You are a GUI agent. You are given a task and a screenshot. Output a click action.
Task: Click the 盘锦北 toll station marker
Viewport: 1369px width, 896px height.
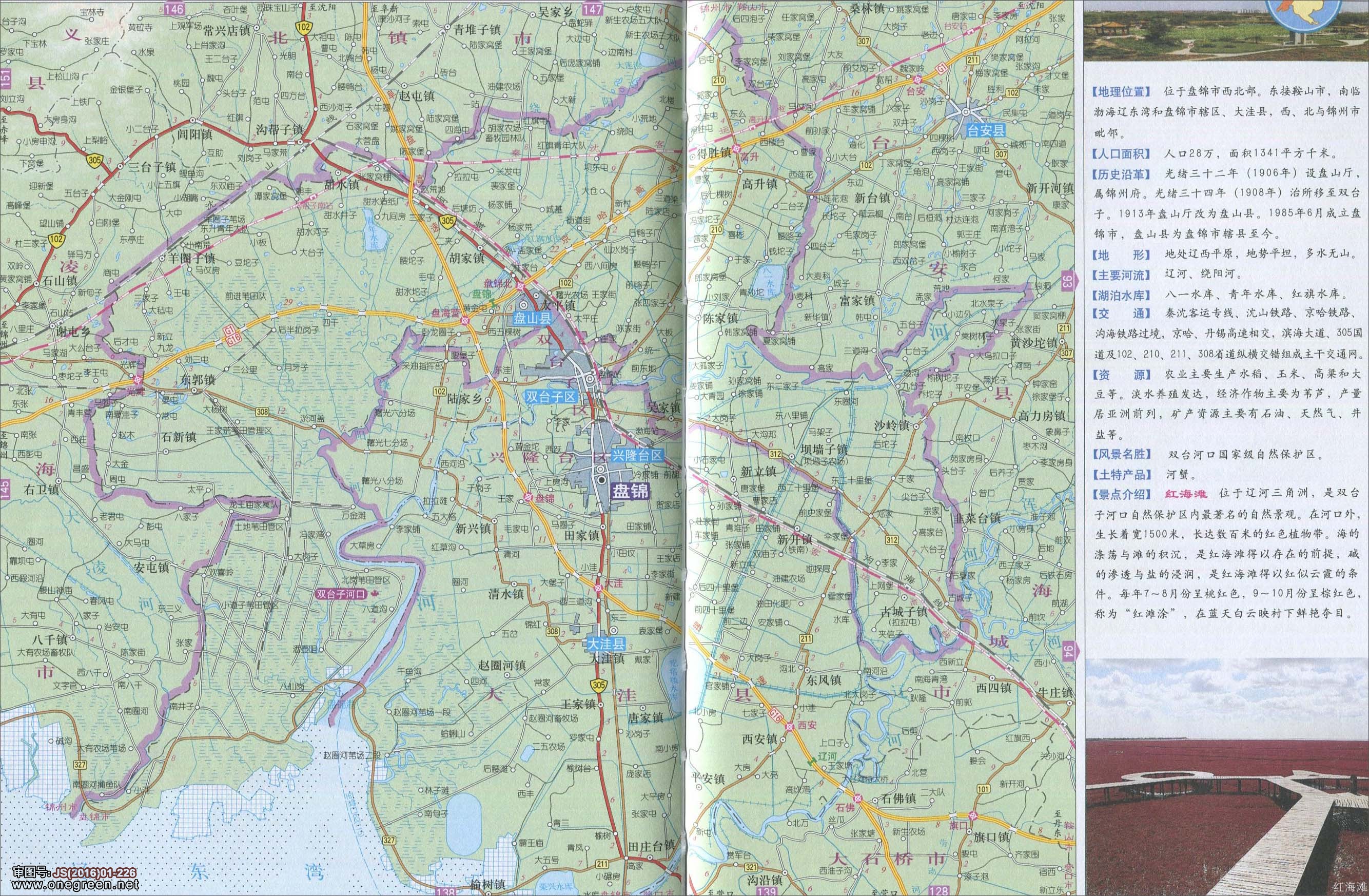pyautogui.click(x=520, y=286)
